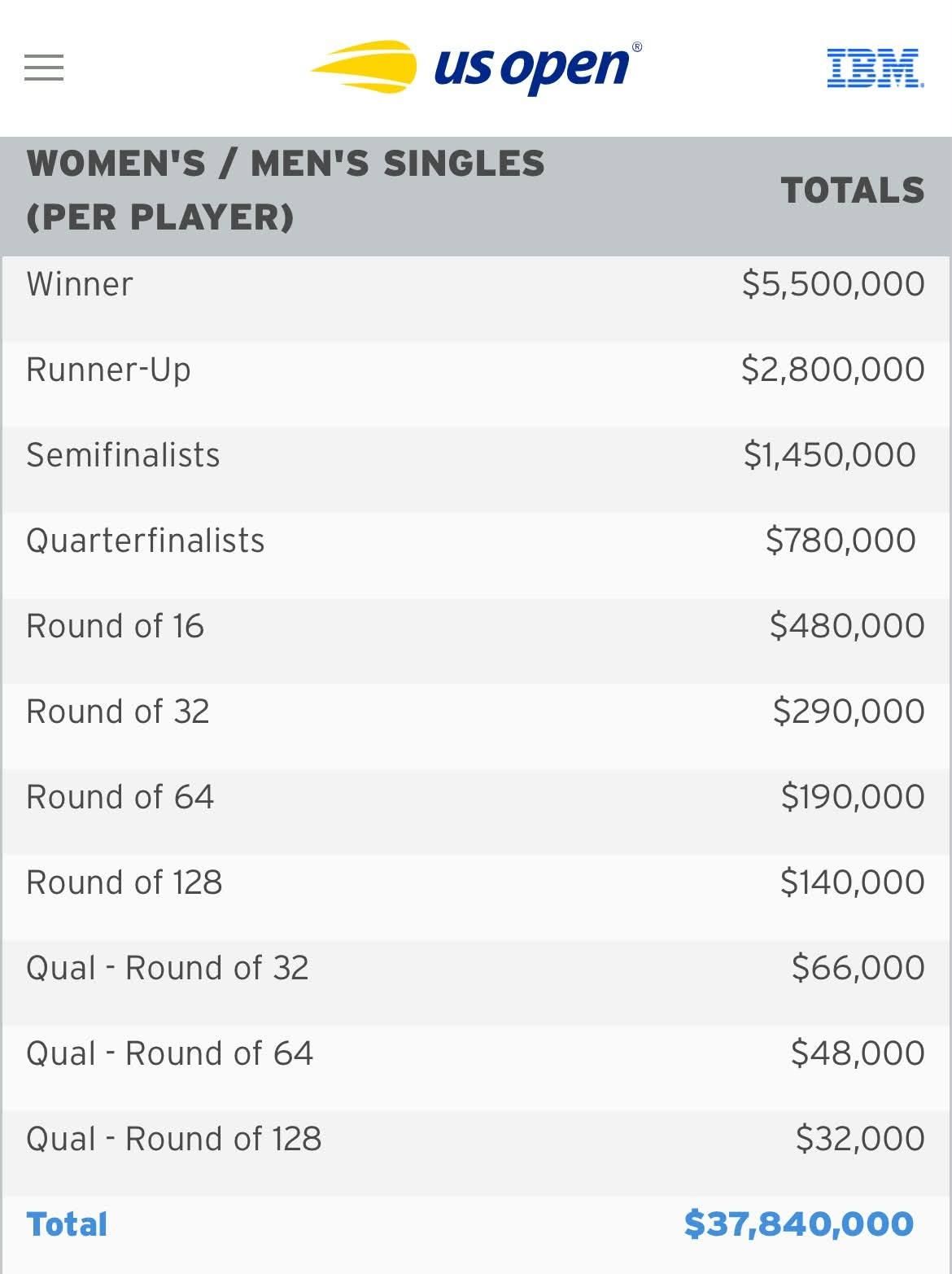The height and width of the screenshot is (1274, 952).
Task: Click the $2,800,000 prize amount
Action: [x=833, y=370]
